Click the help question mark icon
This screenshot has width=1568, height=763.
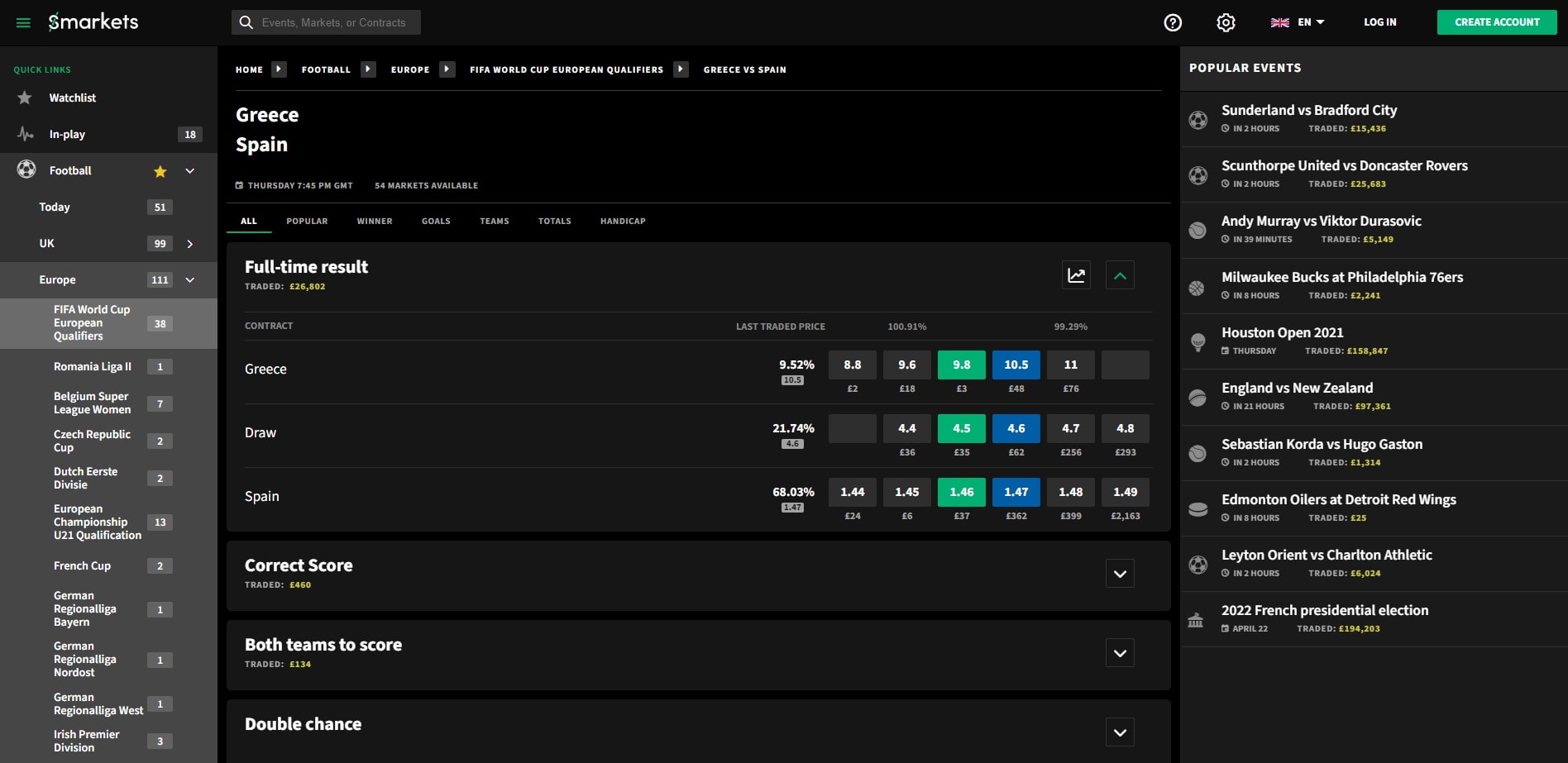(1173, 22)
